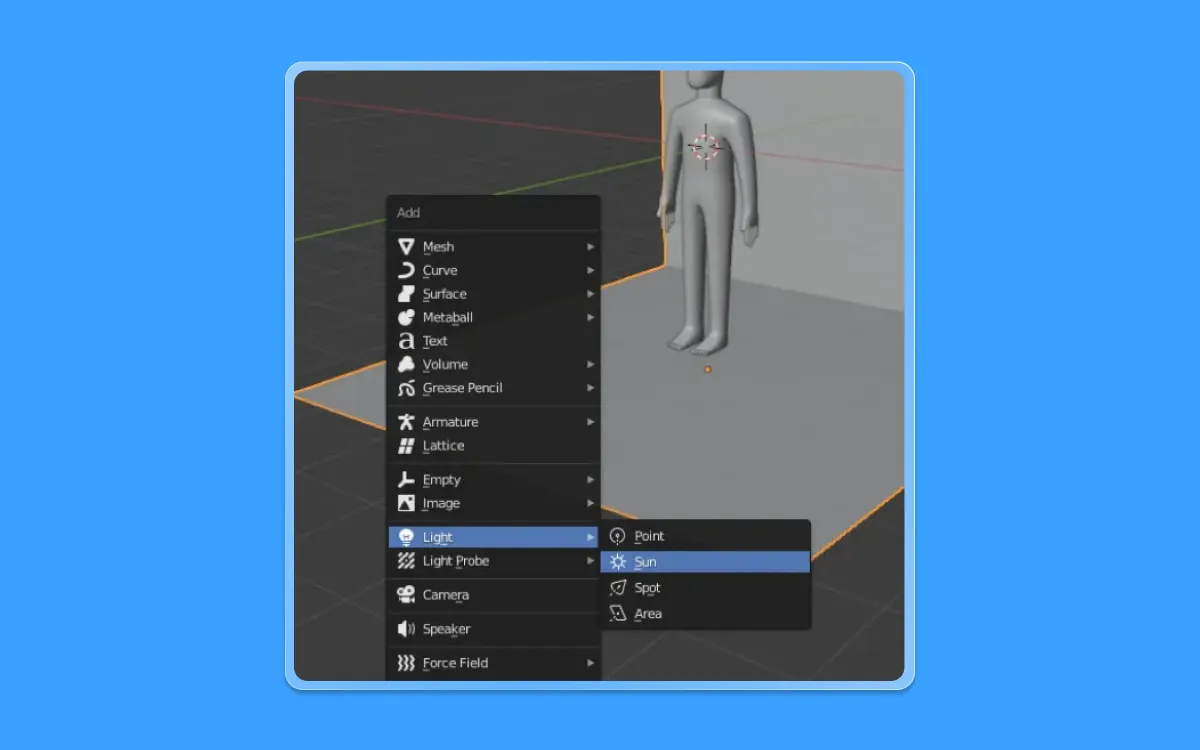This screenshot has width=1200, height=750.
Task: Expand the Light Probe submenu arrow
Action: (590, 561)
